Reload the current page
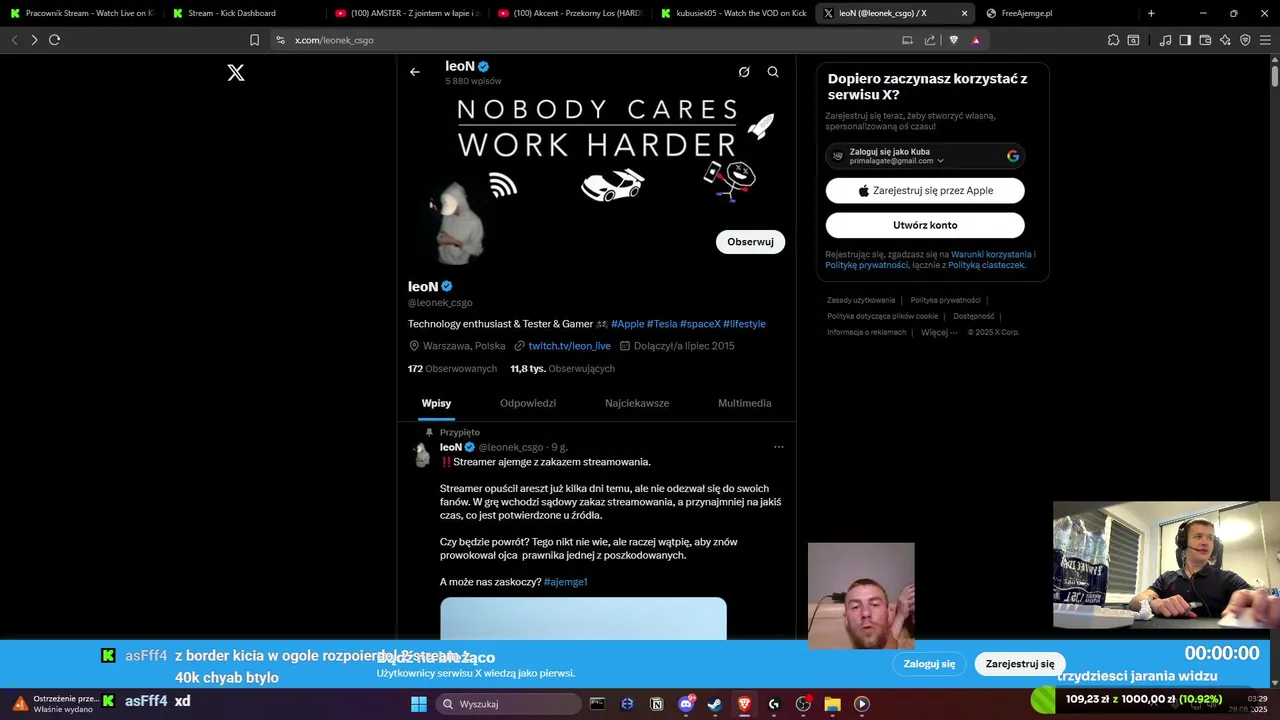This screenshot has height=720, width=1280. pyautogui.click(x=54, y=40)
